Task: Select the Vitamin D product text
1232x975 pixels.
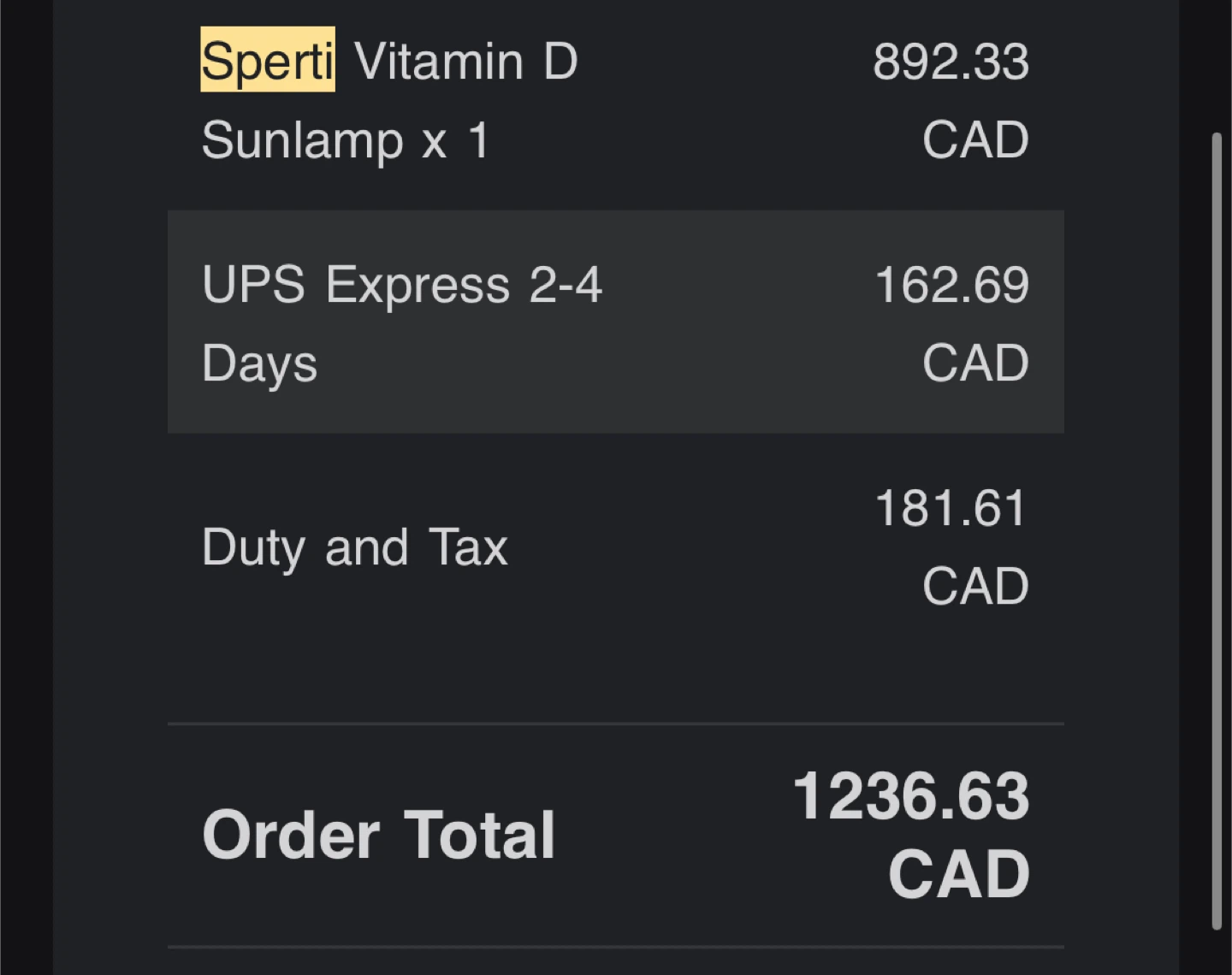Action: [466, 62]
